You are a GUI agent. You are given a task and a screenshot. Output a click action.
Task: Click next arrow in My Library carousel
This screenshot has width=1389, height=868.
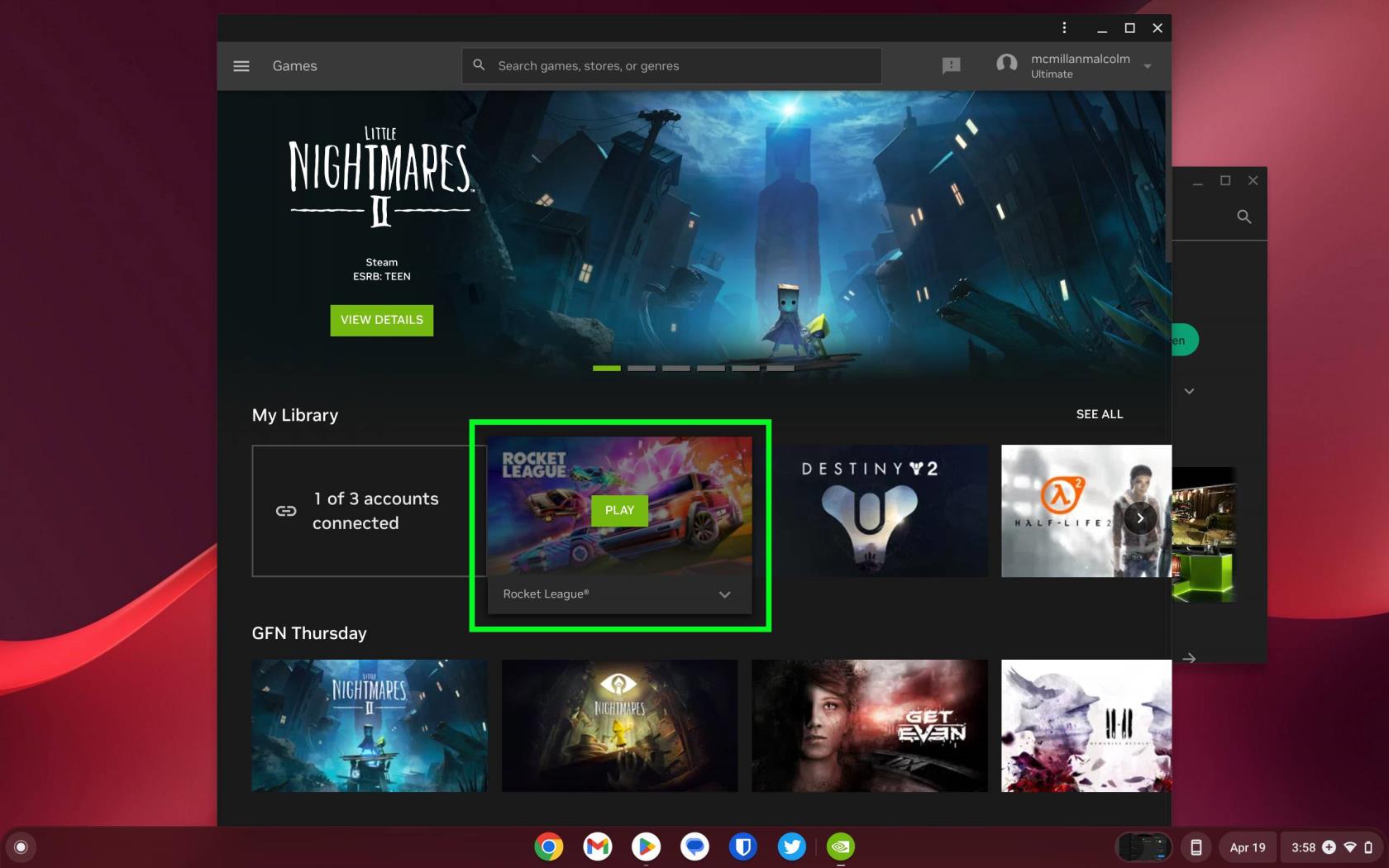coord(1140,518)
